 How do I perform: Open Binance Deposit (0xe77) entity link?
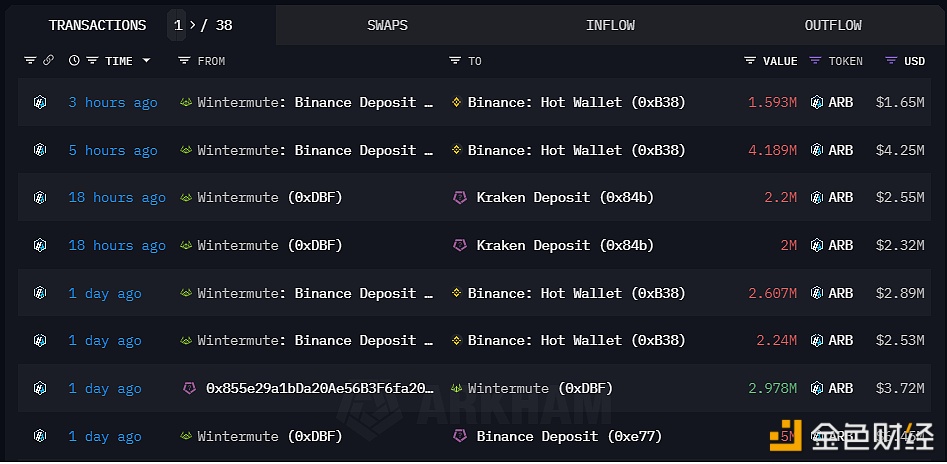(x=569, y=436)
